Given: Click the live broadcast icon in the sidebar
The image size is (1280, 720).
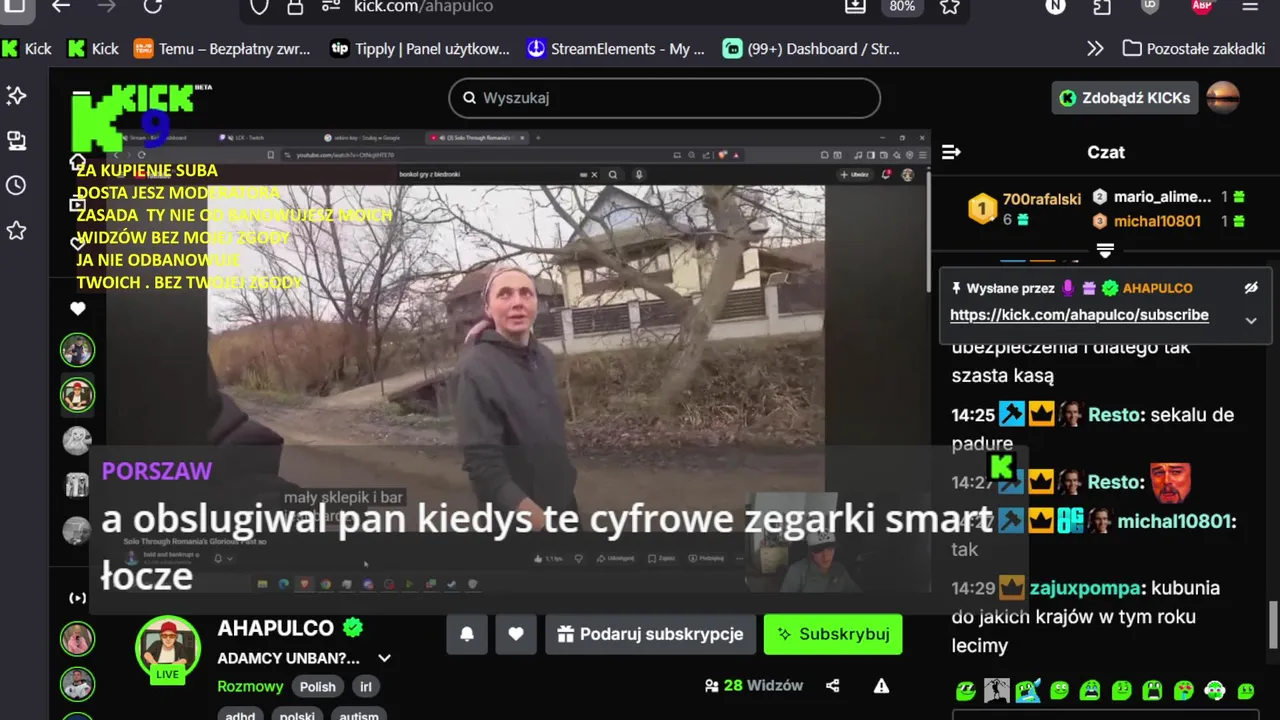Looking at the screenshot, I should click(77, 598).
